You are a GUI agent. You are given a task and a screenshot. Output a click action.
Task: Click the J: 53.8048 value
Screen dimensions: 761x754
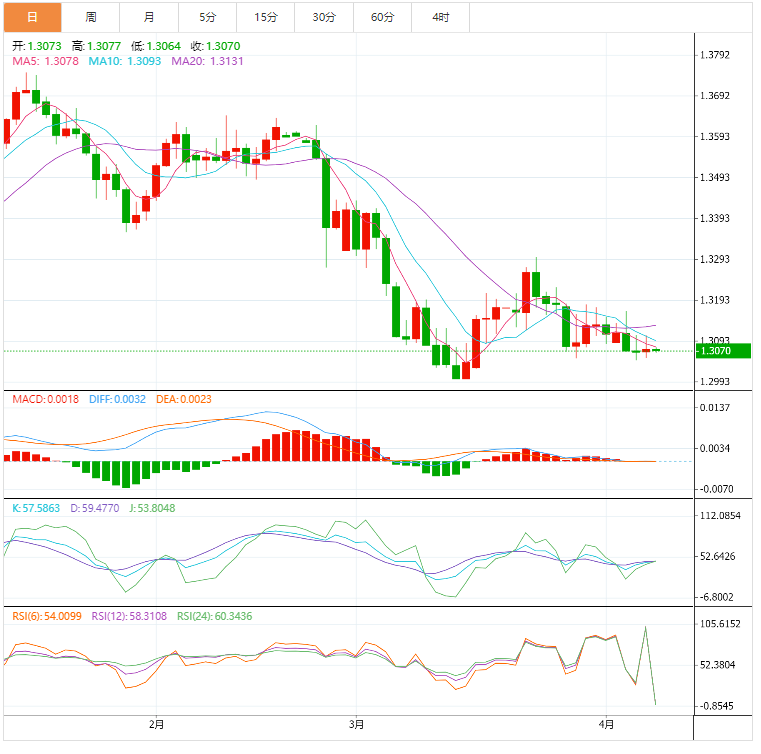(152, 508)
